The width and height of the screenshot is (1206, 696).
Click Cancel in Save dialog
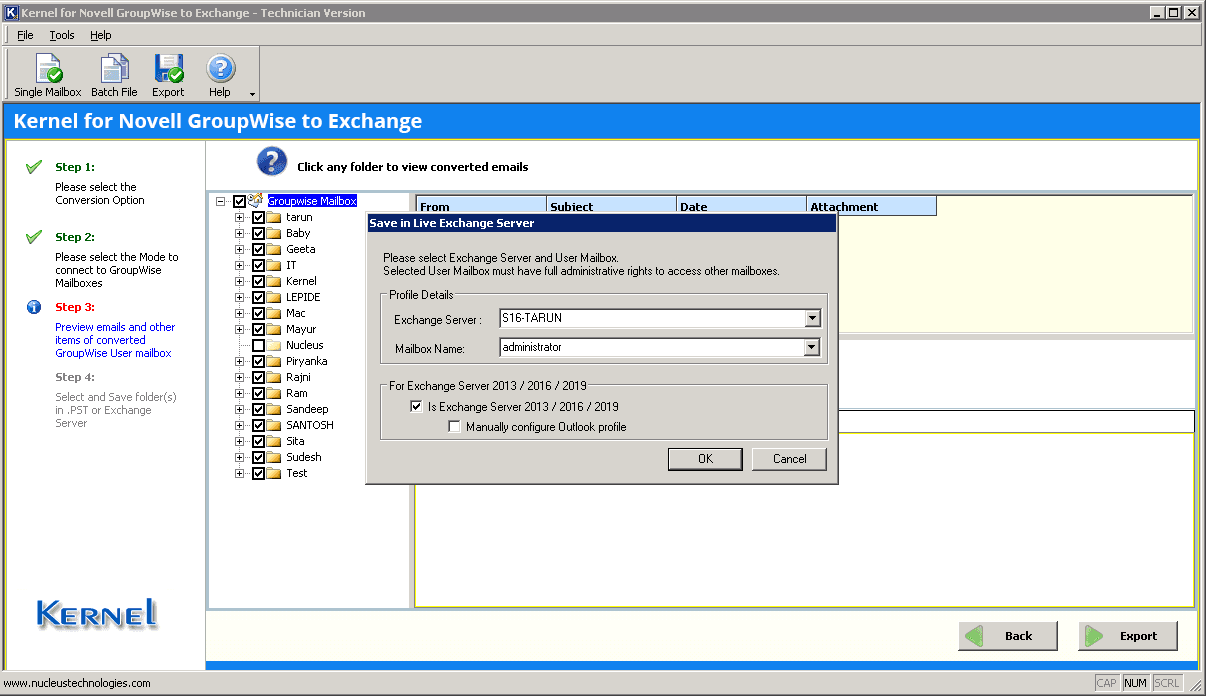click(789, 459)
